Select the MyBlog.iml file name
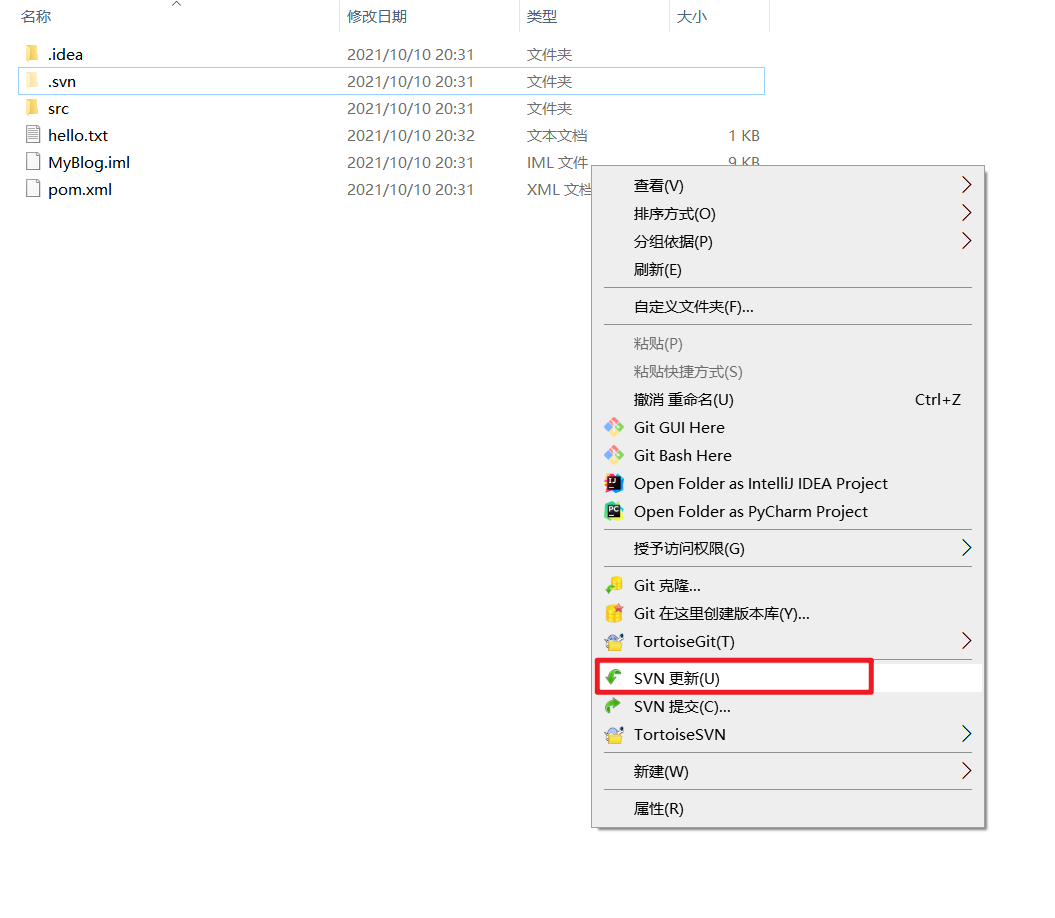 (89, 162)
